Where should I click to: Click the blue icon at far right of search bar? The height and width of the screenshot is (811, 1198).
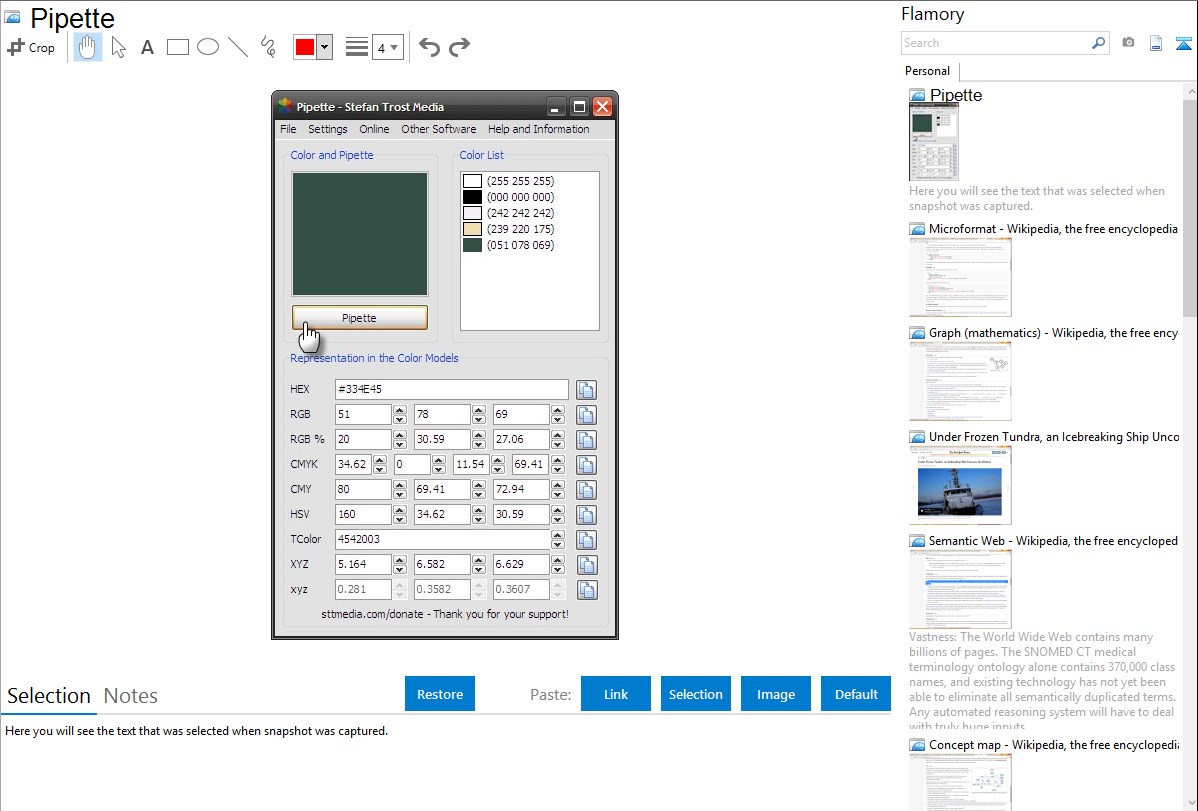point(1183,43)
